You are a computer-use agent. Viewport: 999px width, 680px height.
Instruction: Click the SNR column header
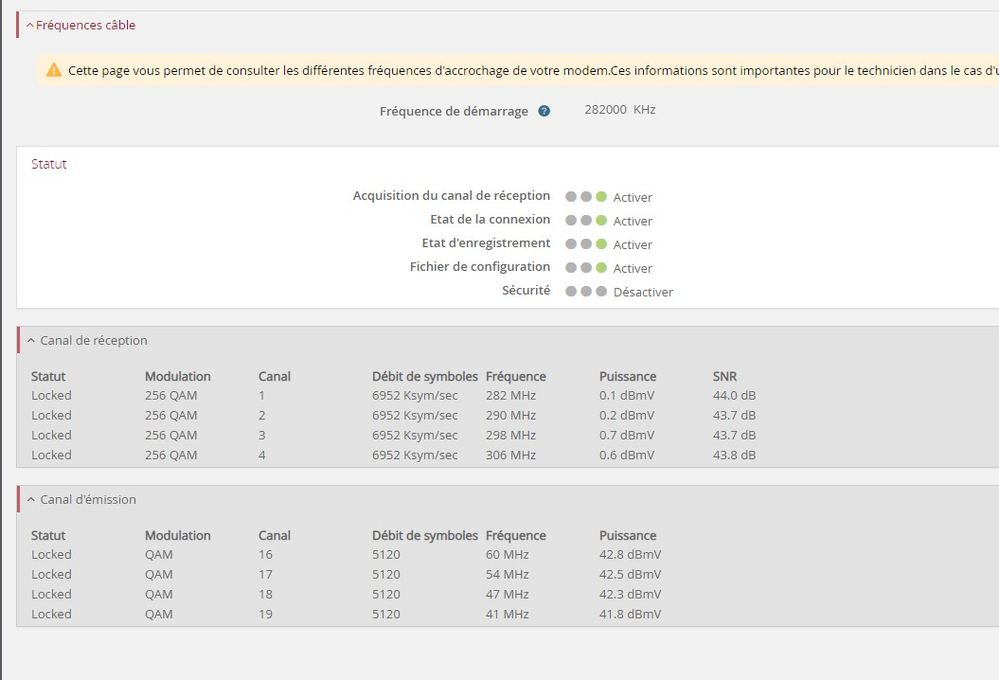(x=724, y=377)
